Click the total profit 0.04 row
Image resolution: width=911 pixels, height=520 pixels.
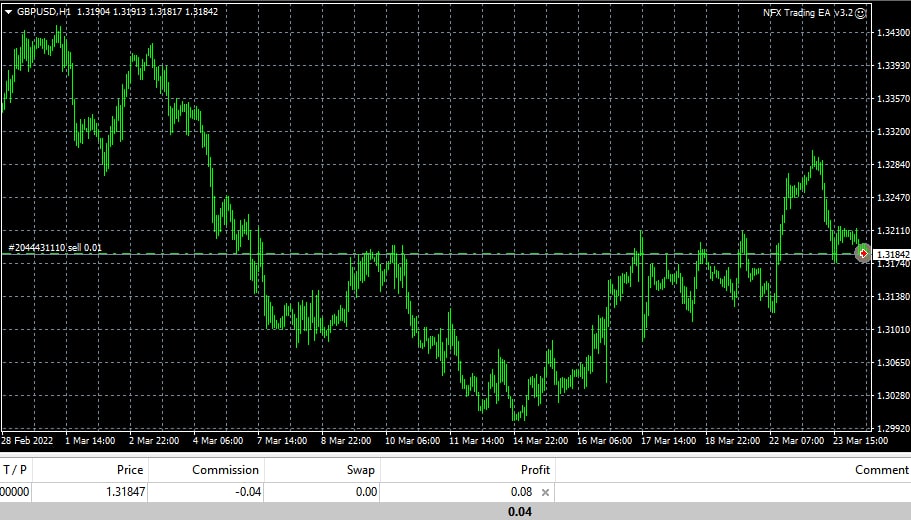point(456,511)
